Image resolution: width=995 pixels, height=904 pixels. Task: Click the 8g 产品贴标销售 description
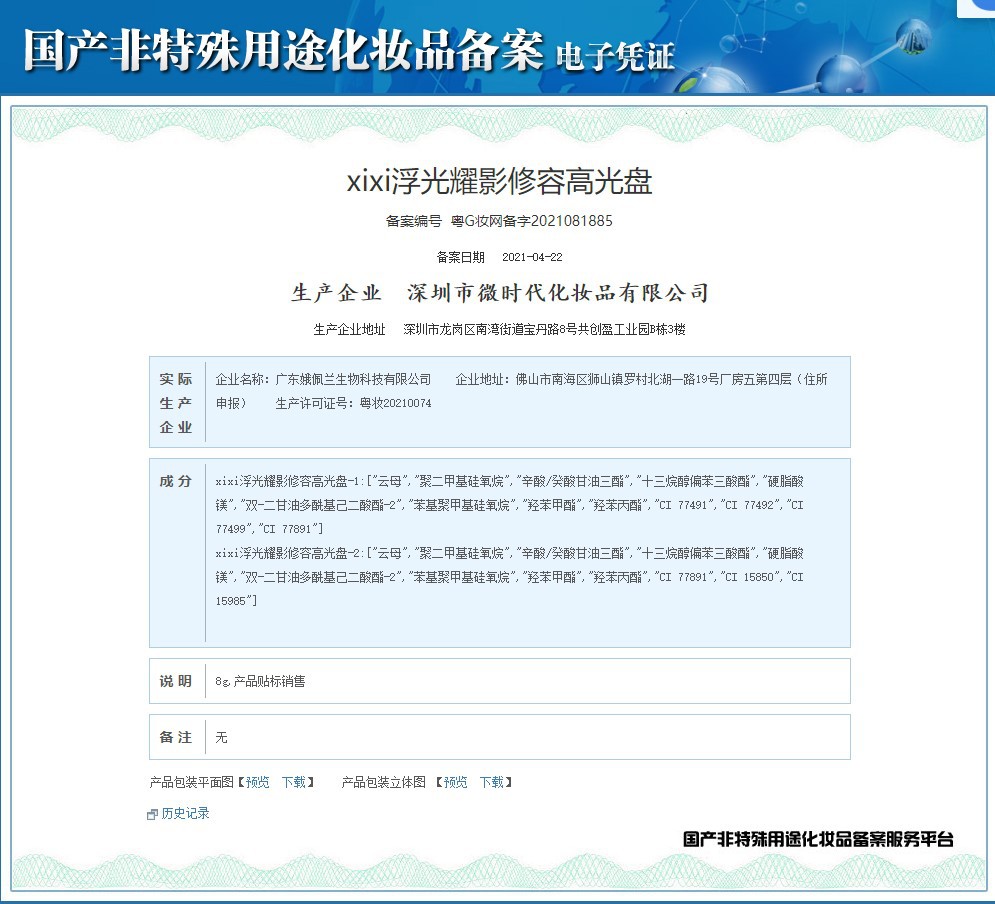pyautogui.click(x=260, y=681)
